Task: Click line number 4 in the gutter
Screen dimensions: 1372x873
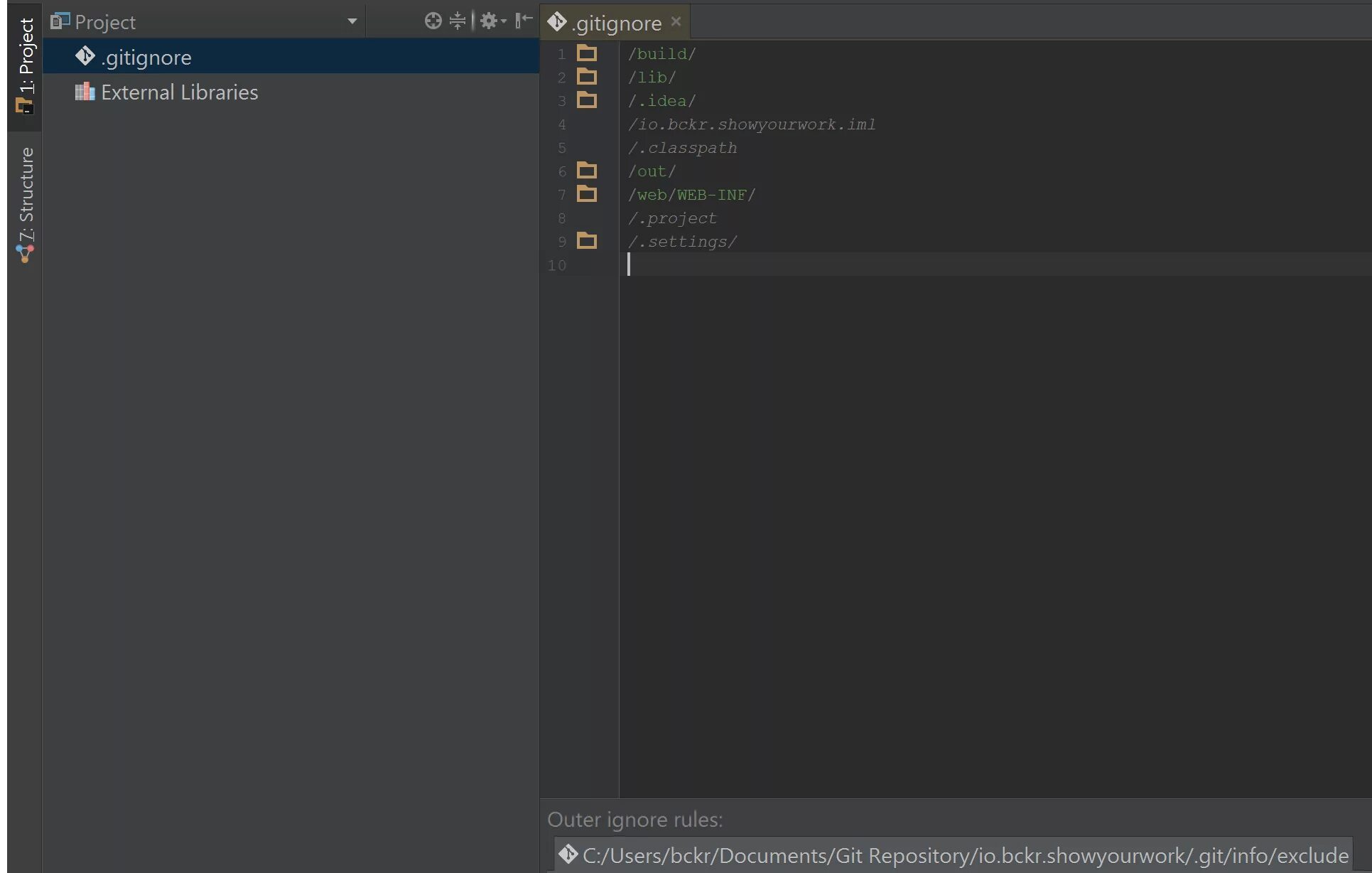Action: 561,125
